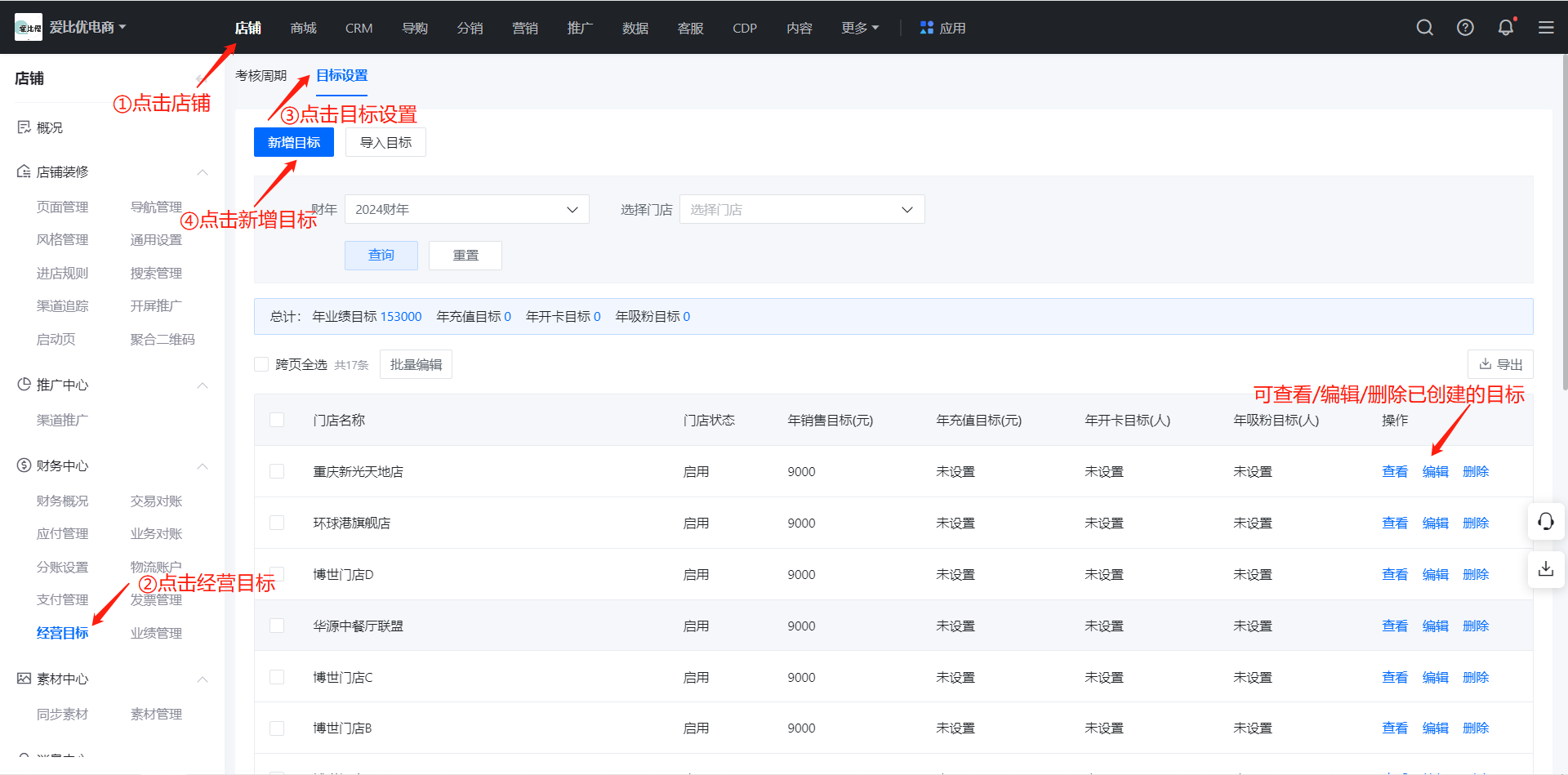1568x775 pixels.
Task: Click the 应用 apps grid icon
Action: 927,28
